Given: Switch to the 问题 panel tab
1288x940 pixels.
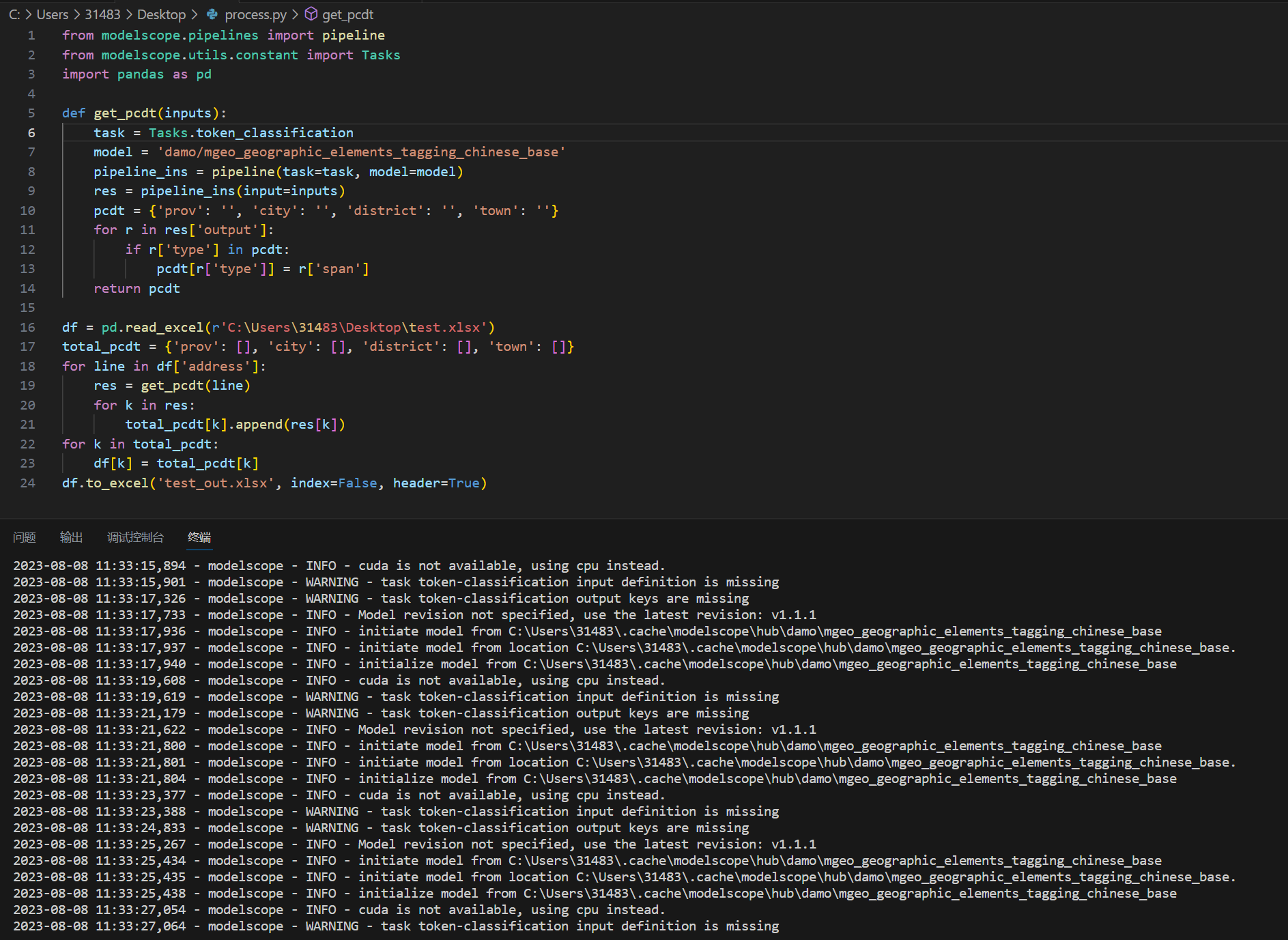Looking at the screenshot, I should pyautogui.click(x=25, y=537).
